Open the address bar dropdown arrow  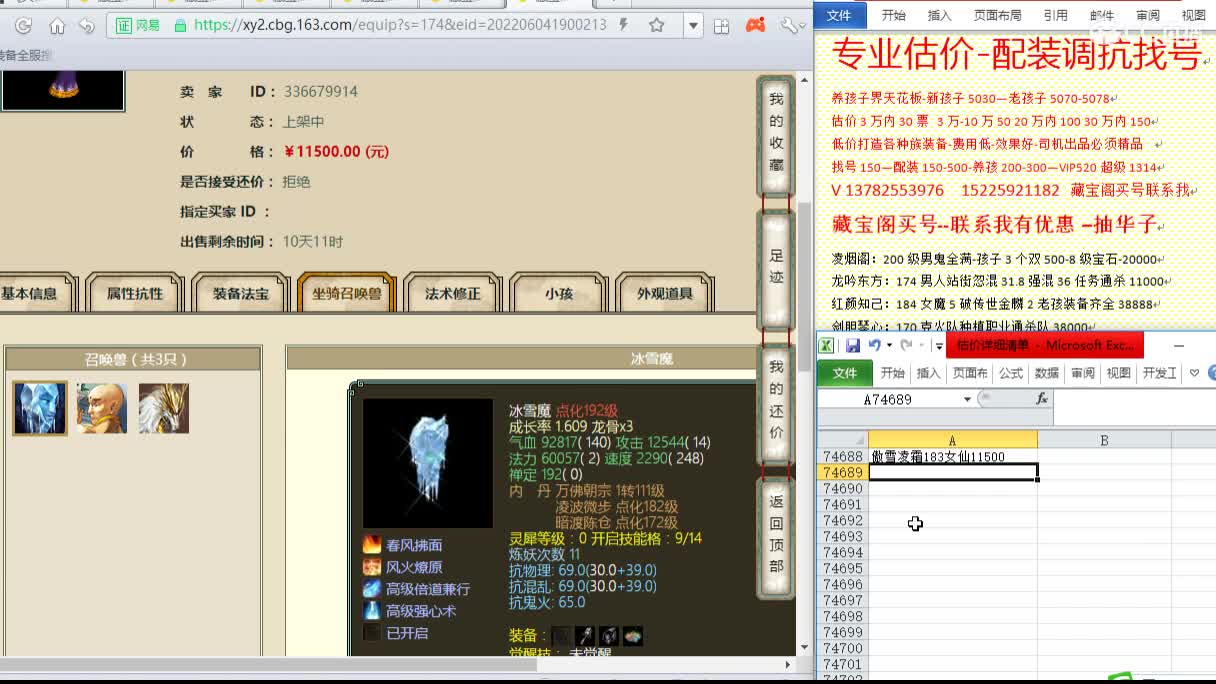pos(693,26)
